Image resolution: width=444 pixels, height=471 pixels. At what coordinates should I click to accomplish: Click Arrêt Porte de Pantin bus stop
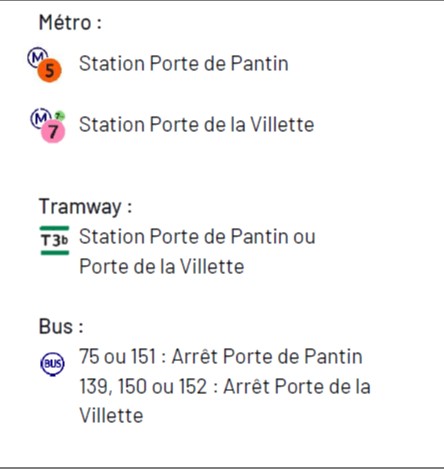click(267, 356)
